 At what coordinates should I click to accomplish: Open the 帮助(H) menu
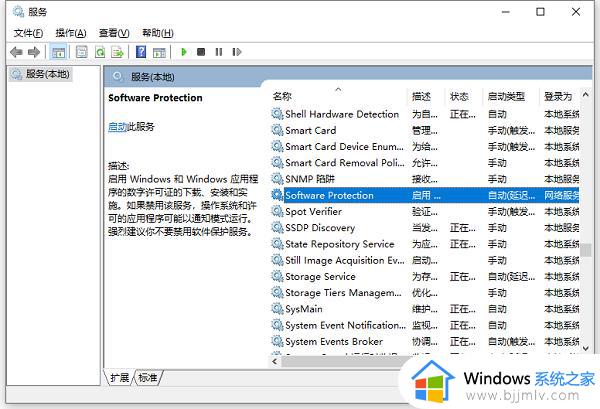coord(158,33)
